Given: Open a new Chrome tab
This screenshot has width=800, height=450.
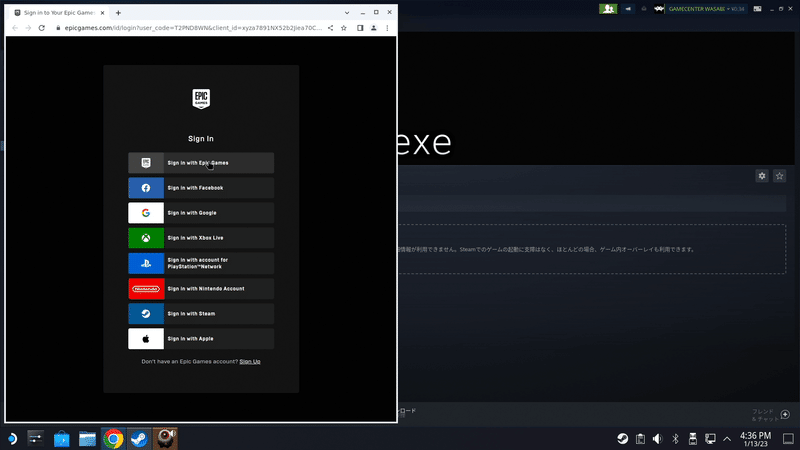Looking at the screenshot, I should (118, 13).
